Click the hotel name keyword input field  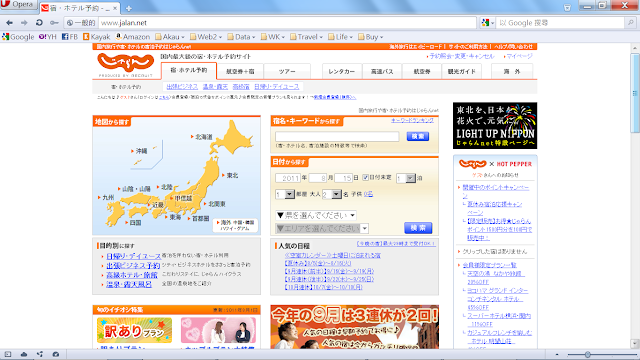pyautogui.click(x=337, y=136)
